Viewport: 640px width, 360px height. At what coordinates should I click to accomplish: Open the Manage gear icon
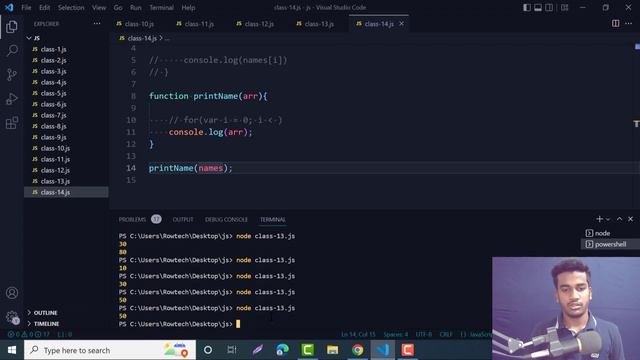(12, 317)
